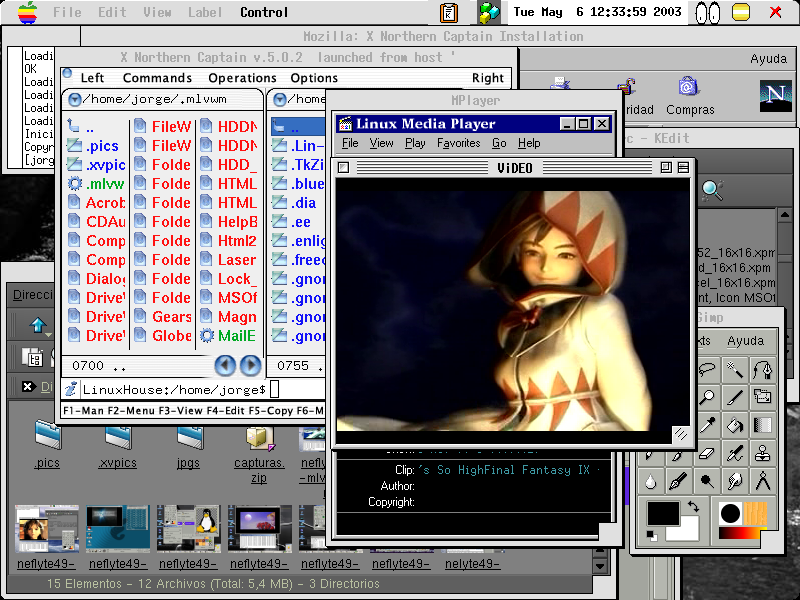Select the GIMP bezier paths pen tool
Viewport: 800px width, 600px height.
[762, 369]
